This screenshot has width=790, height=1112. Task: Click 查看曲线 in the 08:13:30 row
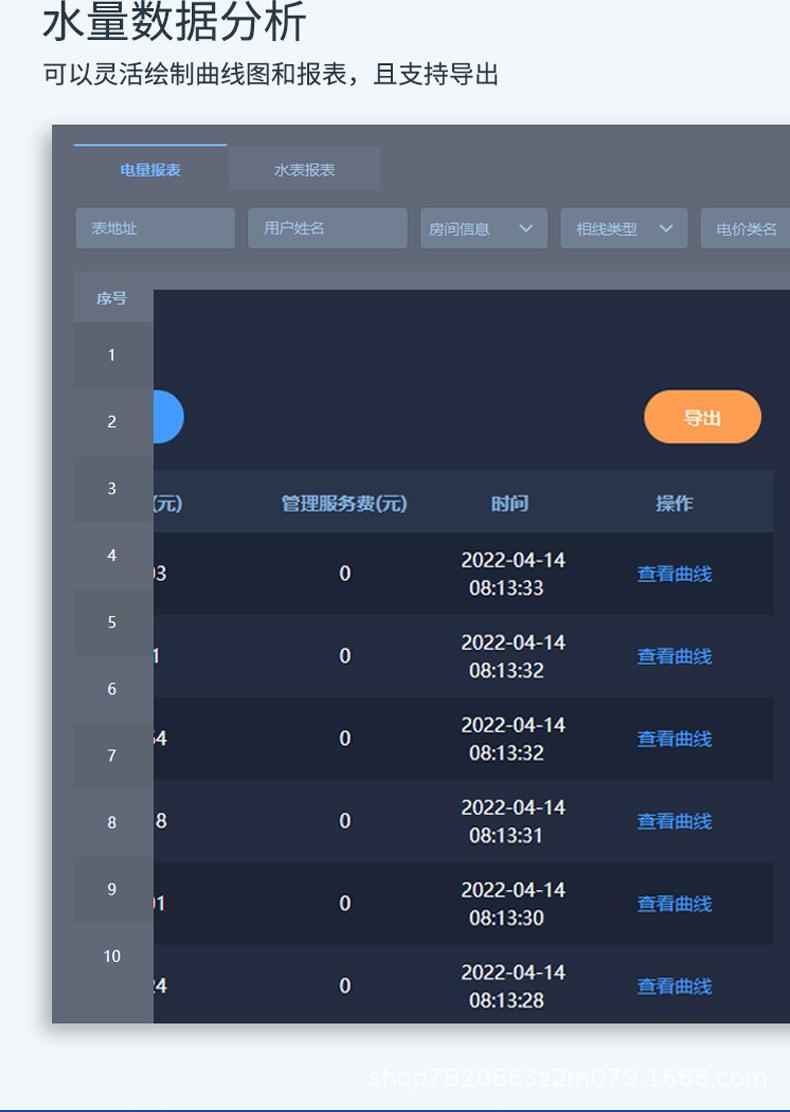click(x=674, y=904)
